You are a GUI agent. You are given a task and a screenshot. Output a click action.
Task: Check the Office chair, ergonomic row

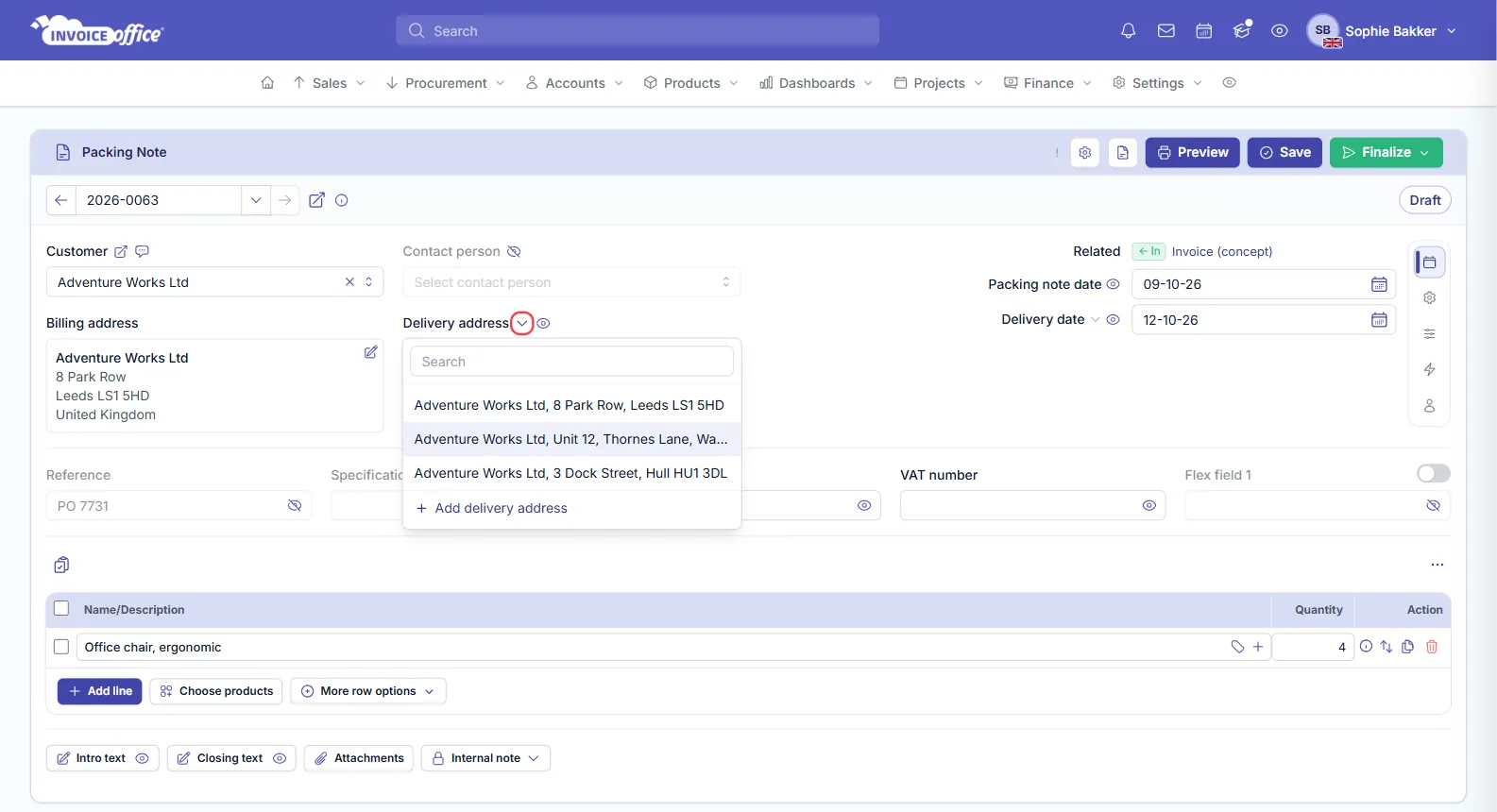[x=61, y=647]
